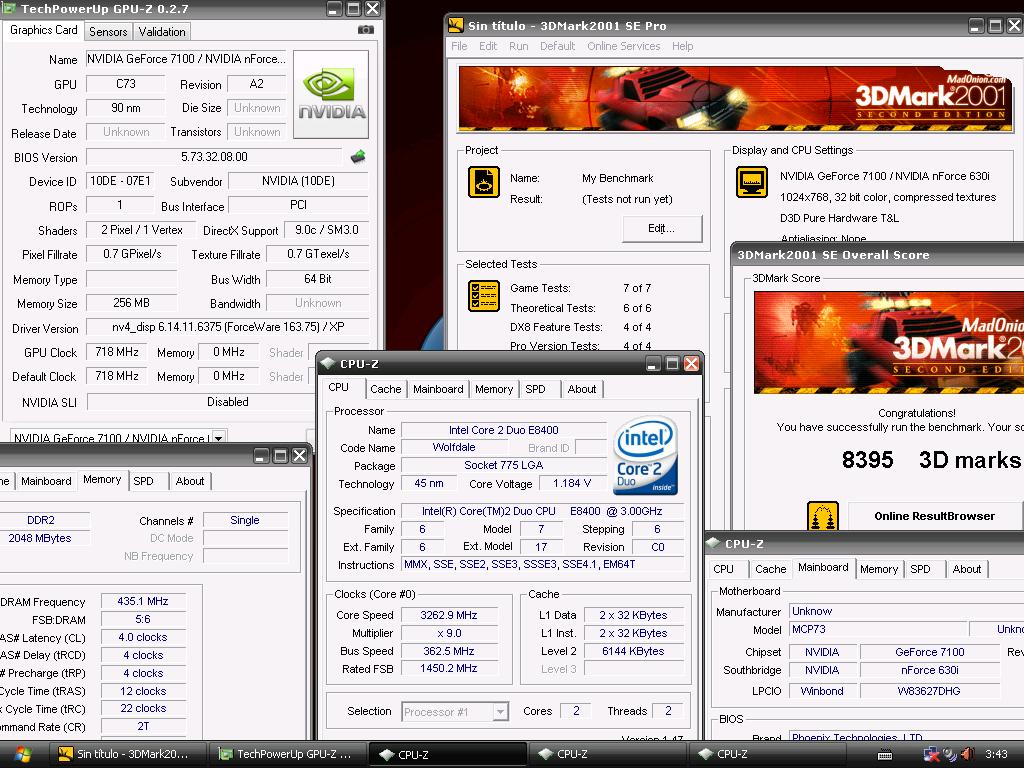The image size is (1024, 768).
Task: Switch to the Sensors tab in GPU-Z
Action: [x=108, y=31]
